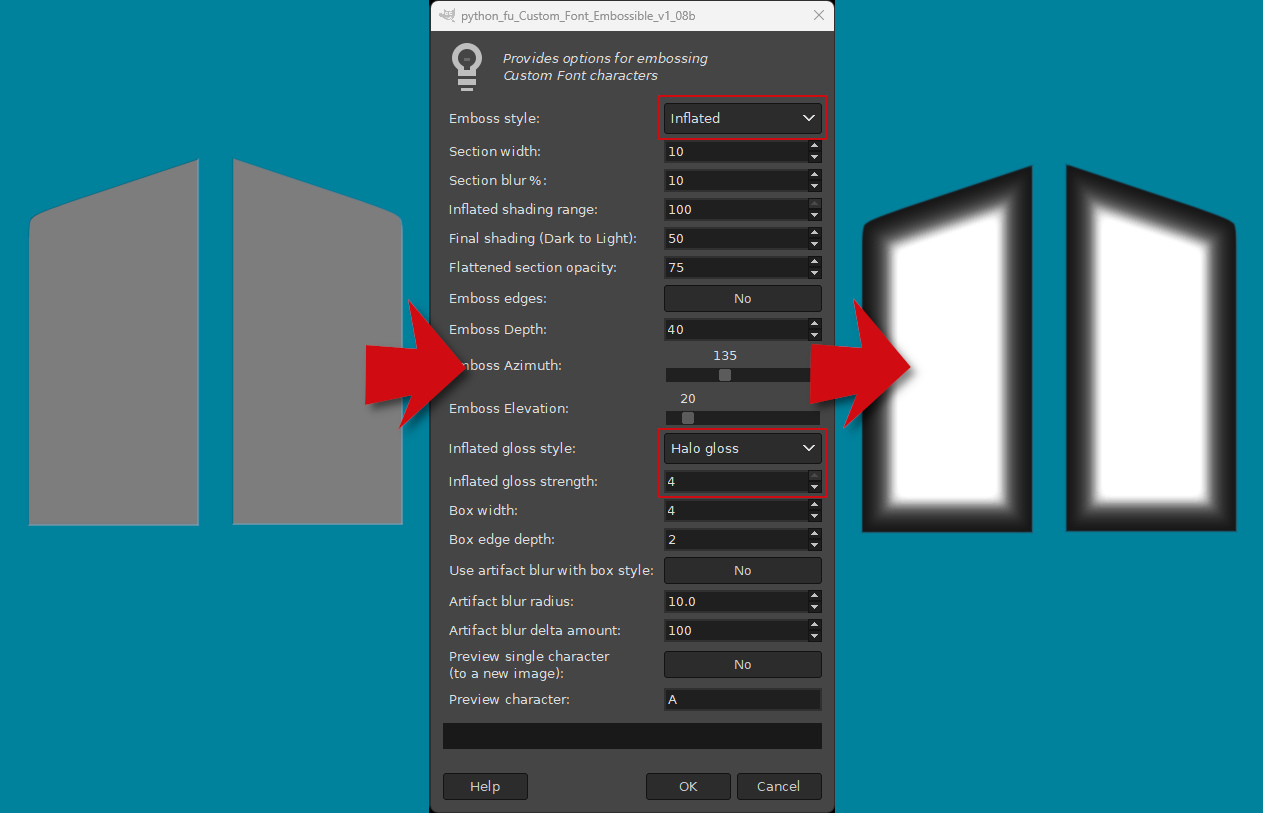Decrease Flattened section opacity with down arrow
This screenshot has width=1263, height=813.
[x=815, y=274]
